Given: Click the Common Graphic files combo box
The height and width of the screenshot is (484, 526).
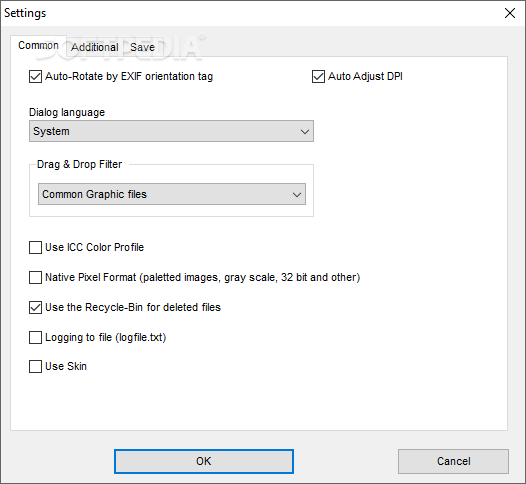Looking at the screenshot, I should pyautogui.click(x=172, y=194).
